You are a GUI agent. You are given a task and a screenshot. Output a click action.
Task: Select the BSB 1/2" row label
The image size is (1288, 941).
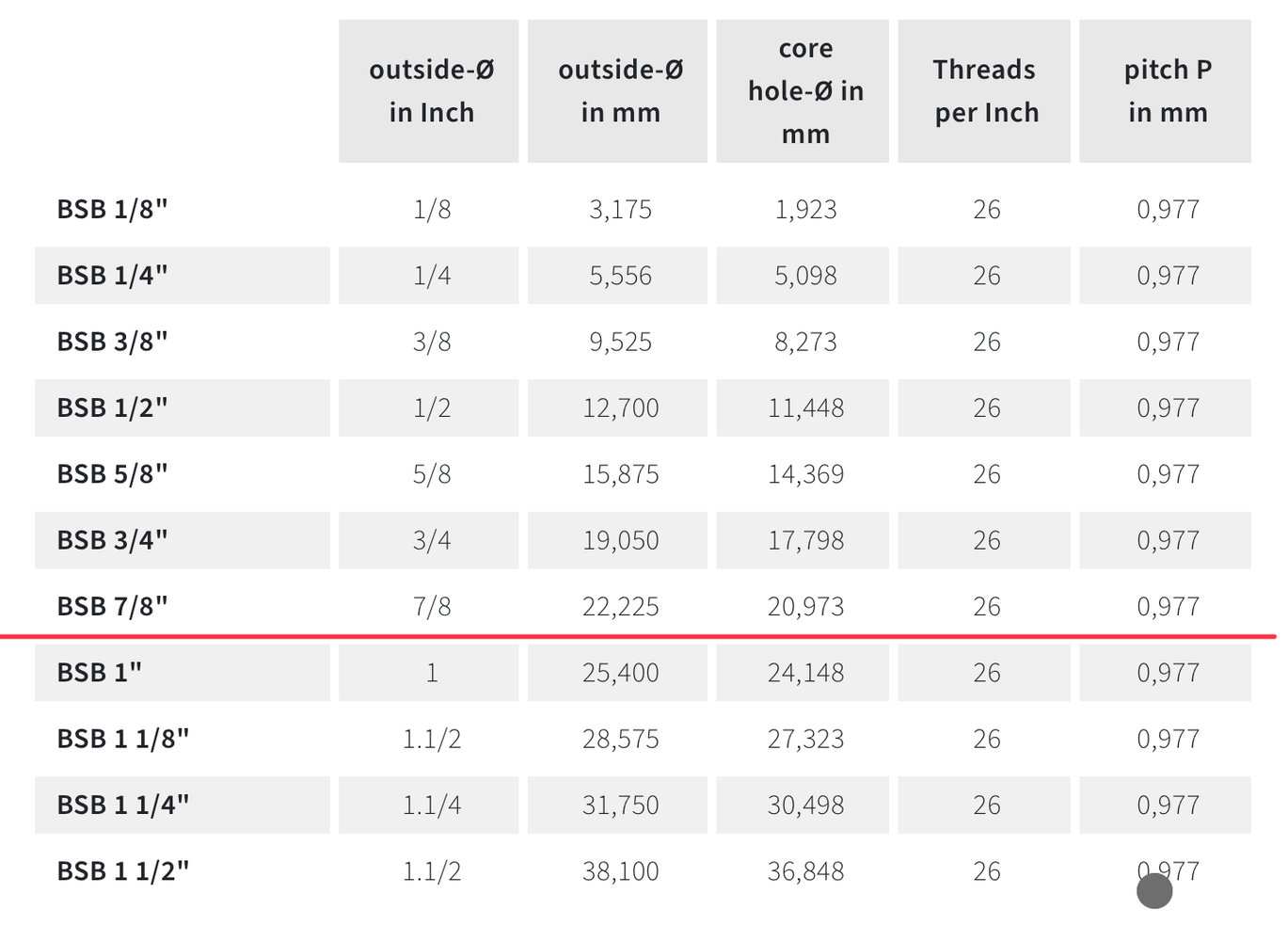(112, 407)
